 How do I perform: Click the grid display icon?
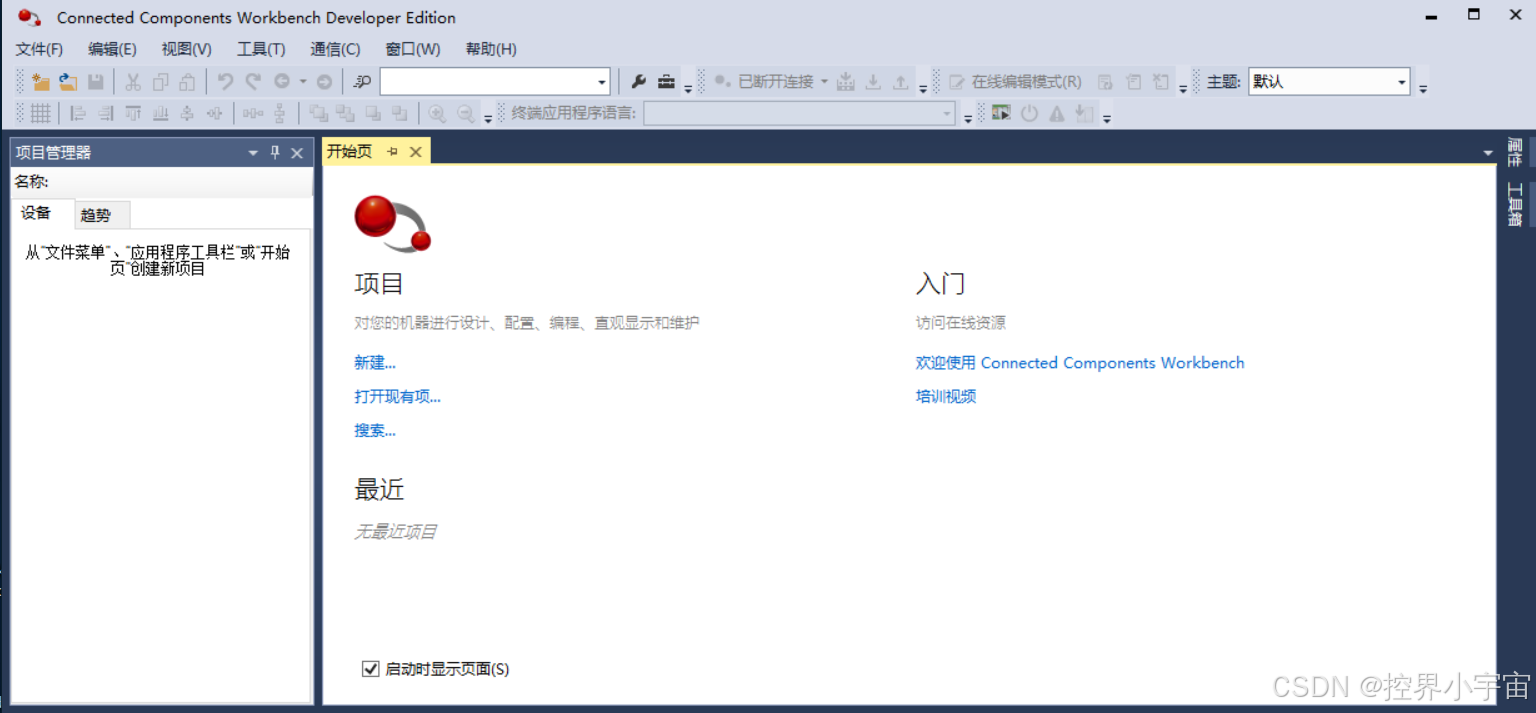click(40, 113)
